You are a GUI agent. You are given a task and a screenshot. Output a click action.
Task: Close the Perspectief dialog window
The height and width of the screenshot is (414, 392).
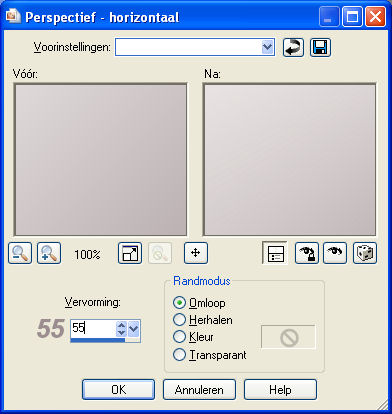tap(376, 17)
